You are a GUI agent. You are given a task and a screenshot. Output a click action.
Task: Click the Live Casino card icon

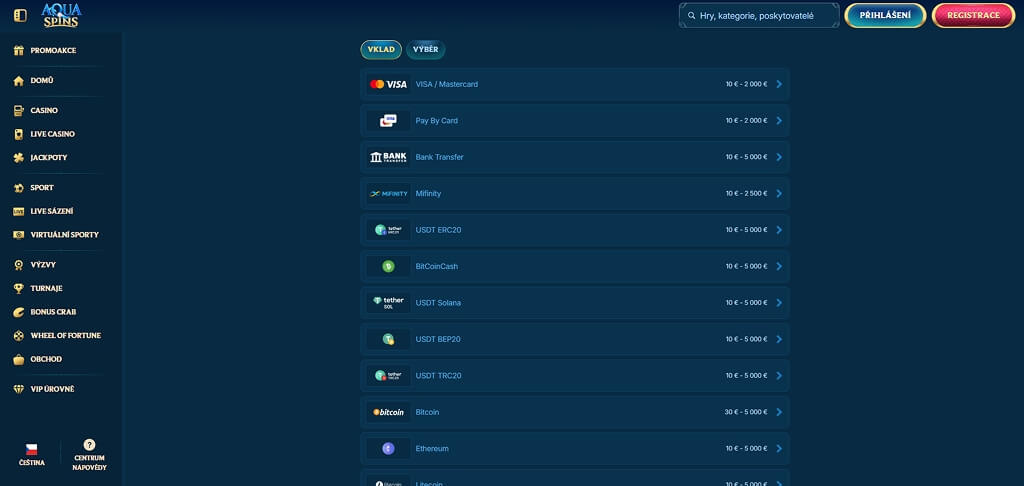(19, 134)
